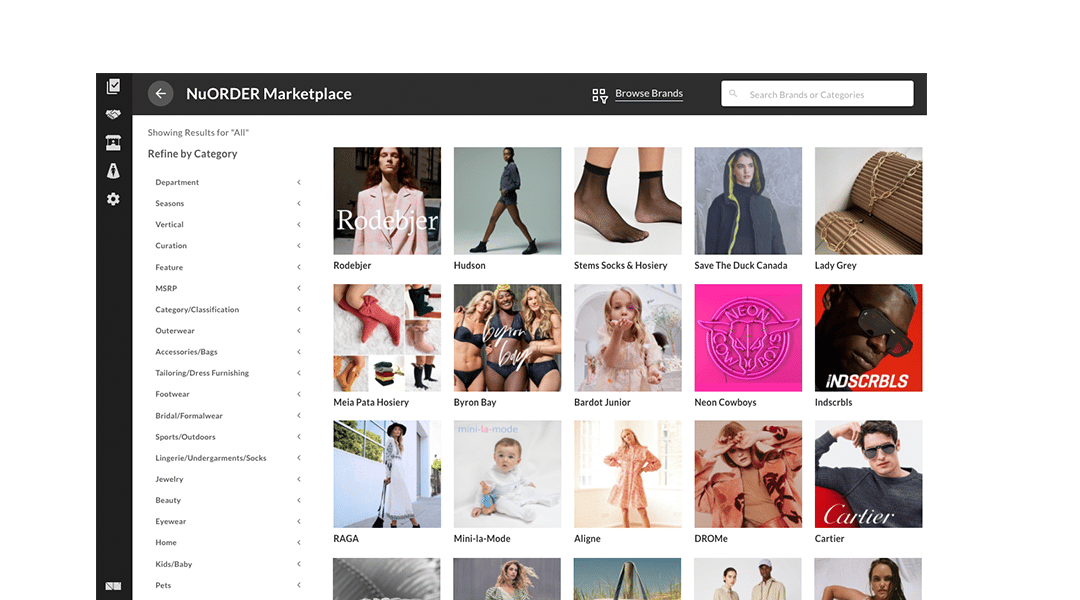Expand the Lingerie/Undergarments/Socks filter
This screenshot has height=600, width=1080.
(227, 458)
